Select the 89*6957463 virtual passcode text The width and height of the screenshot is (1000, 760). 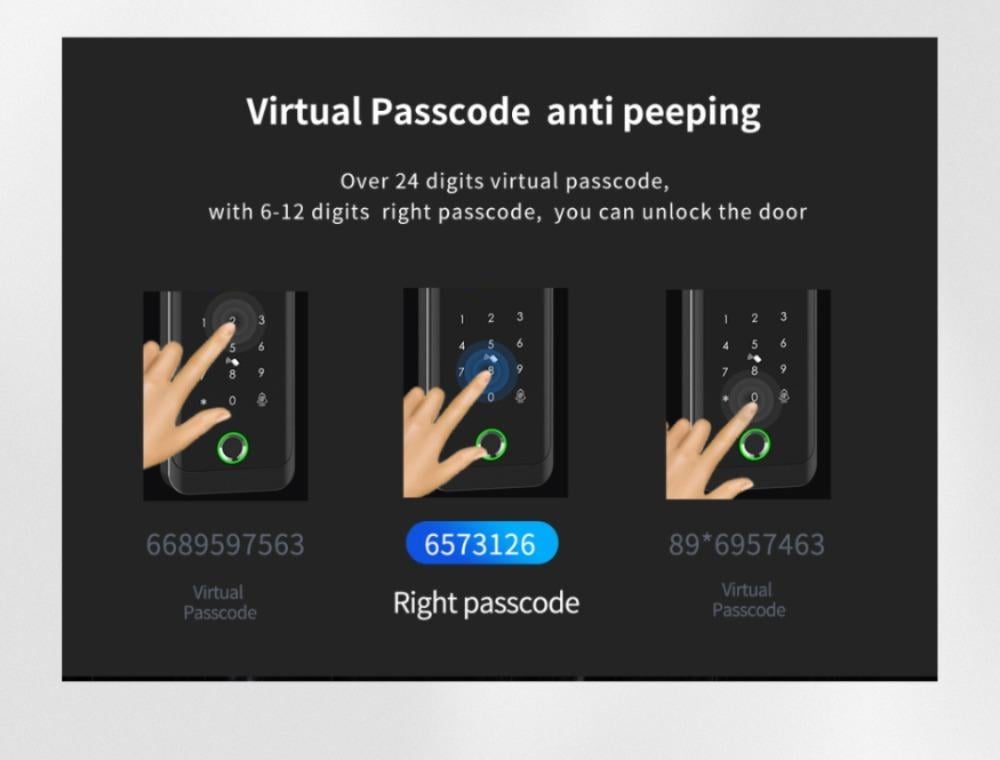pyautogui.click(x=747, y=544)
